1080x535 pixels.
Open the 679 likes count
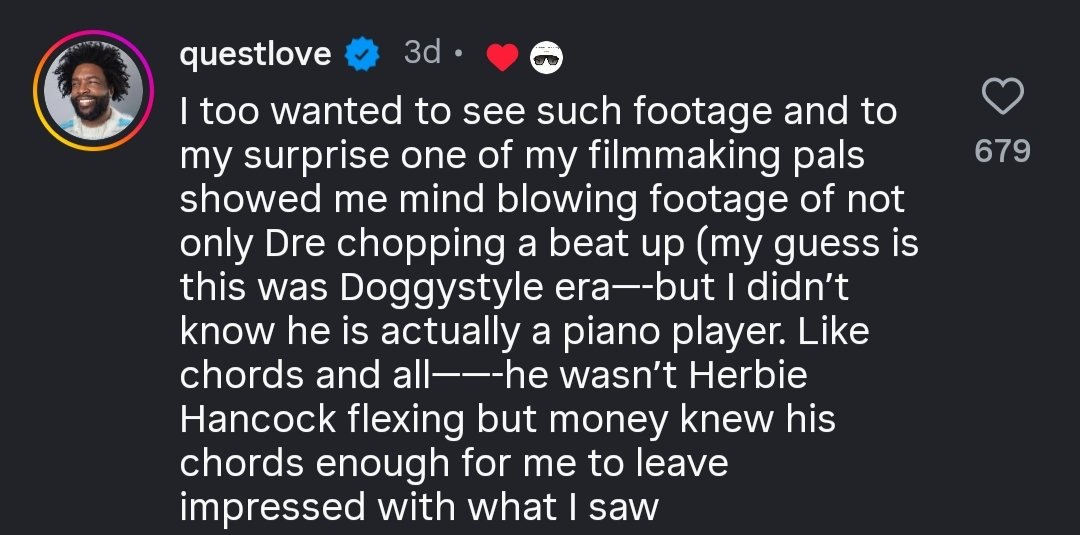1003,151
